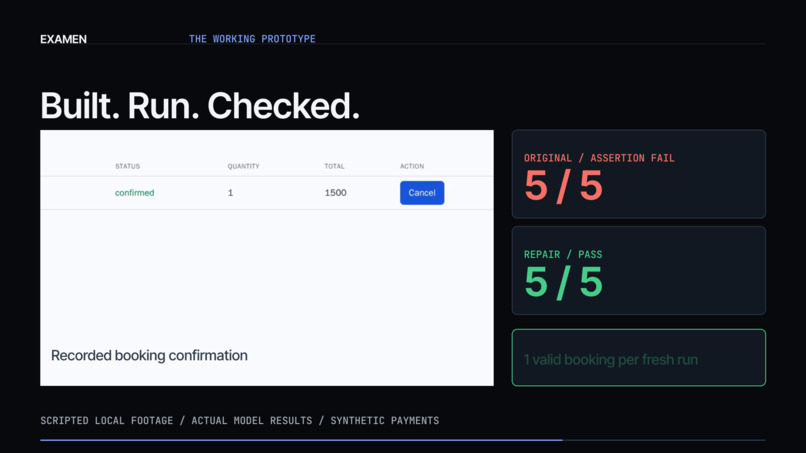Image resolution: width=806 pixels, height=453 pixels.
Task: Click 'THE WORKING PROTOTYPE' header label
Action: pos(252,39)
